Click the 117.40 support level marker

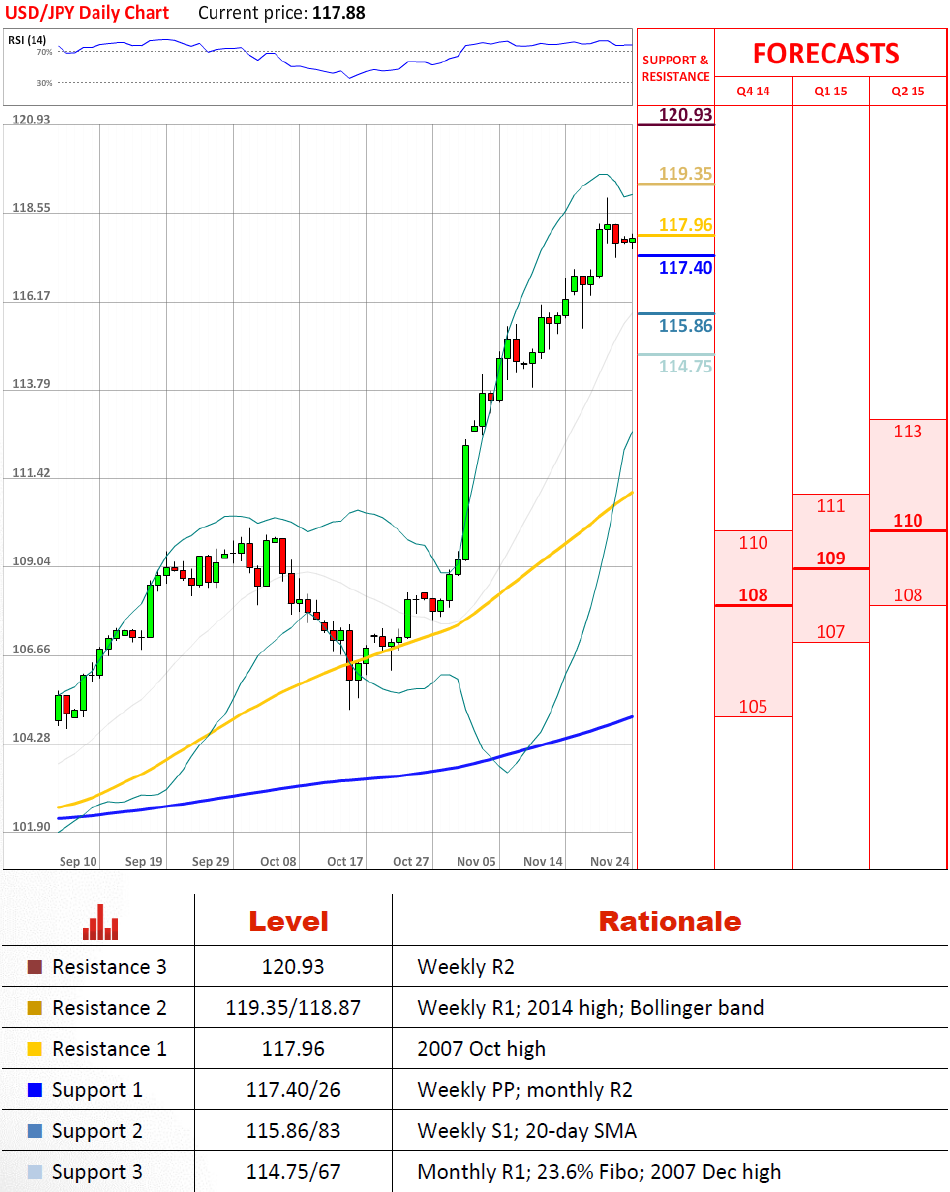[686, 268]
